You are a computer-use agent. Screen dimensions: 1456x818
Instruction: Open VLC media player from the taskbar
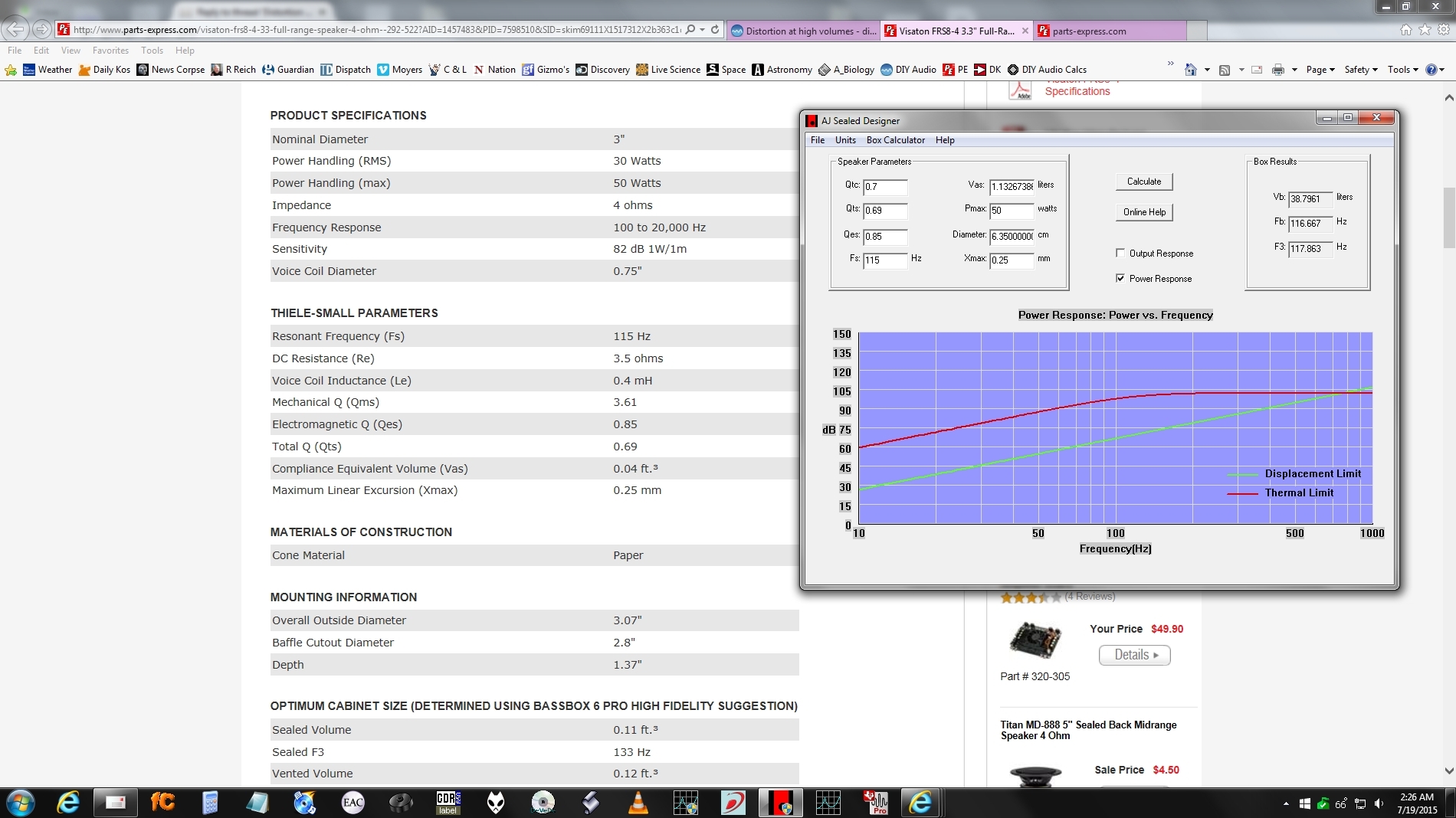point(638,803)
